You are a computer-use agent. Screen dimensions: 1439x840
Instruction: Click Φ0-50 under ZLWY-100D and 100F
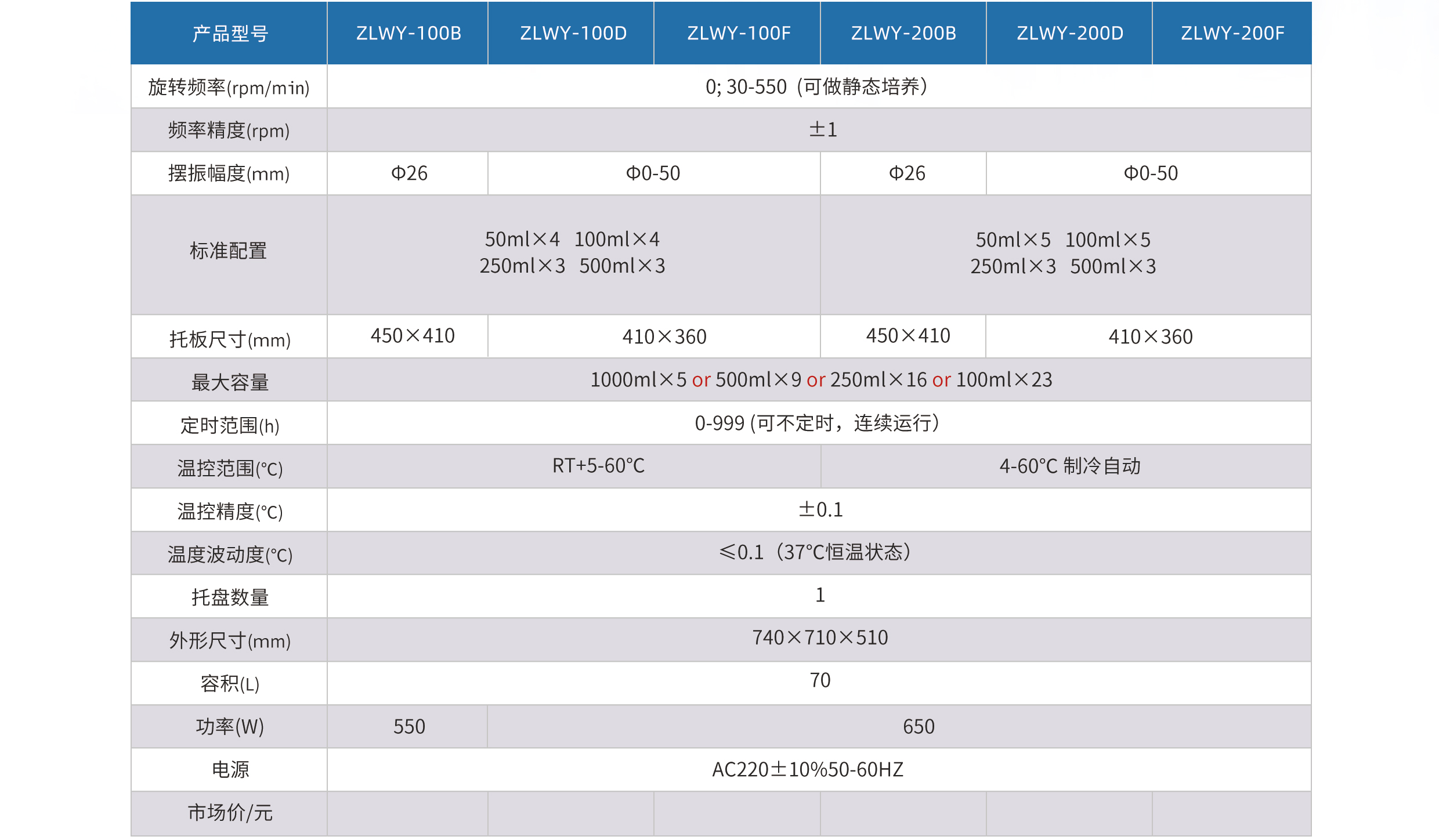click(x=653, y=173)
